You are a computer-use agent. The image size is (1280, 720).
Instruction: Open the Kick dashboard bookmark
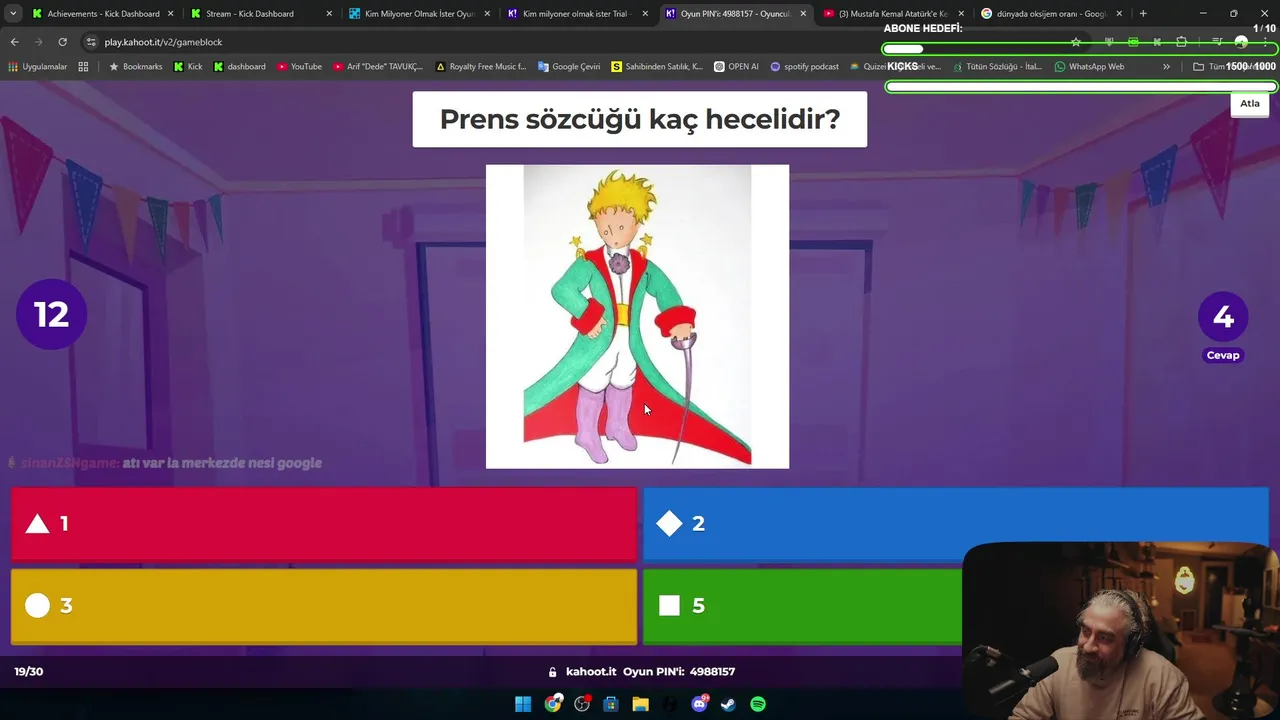point(239,67)
